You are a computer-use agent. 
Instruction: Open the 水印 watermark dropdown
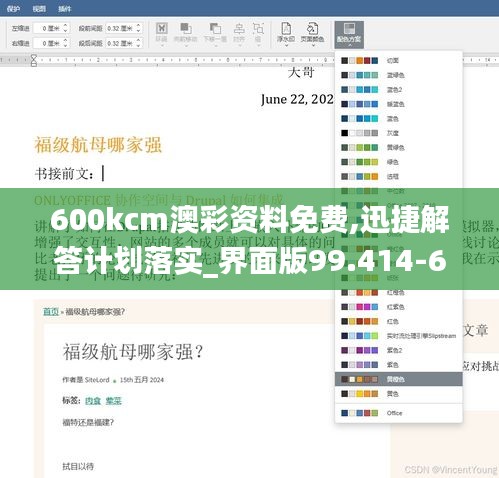(286, 33)
